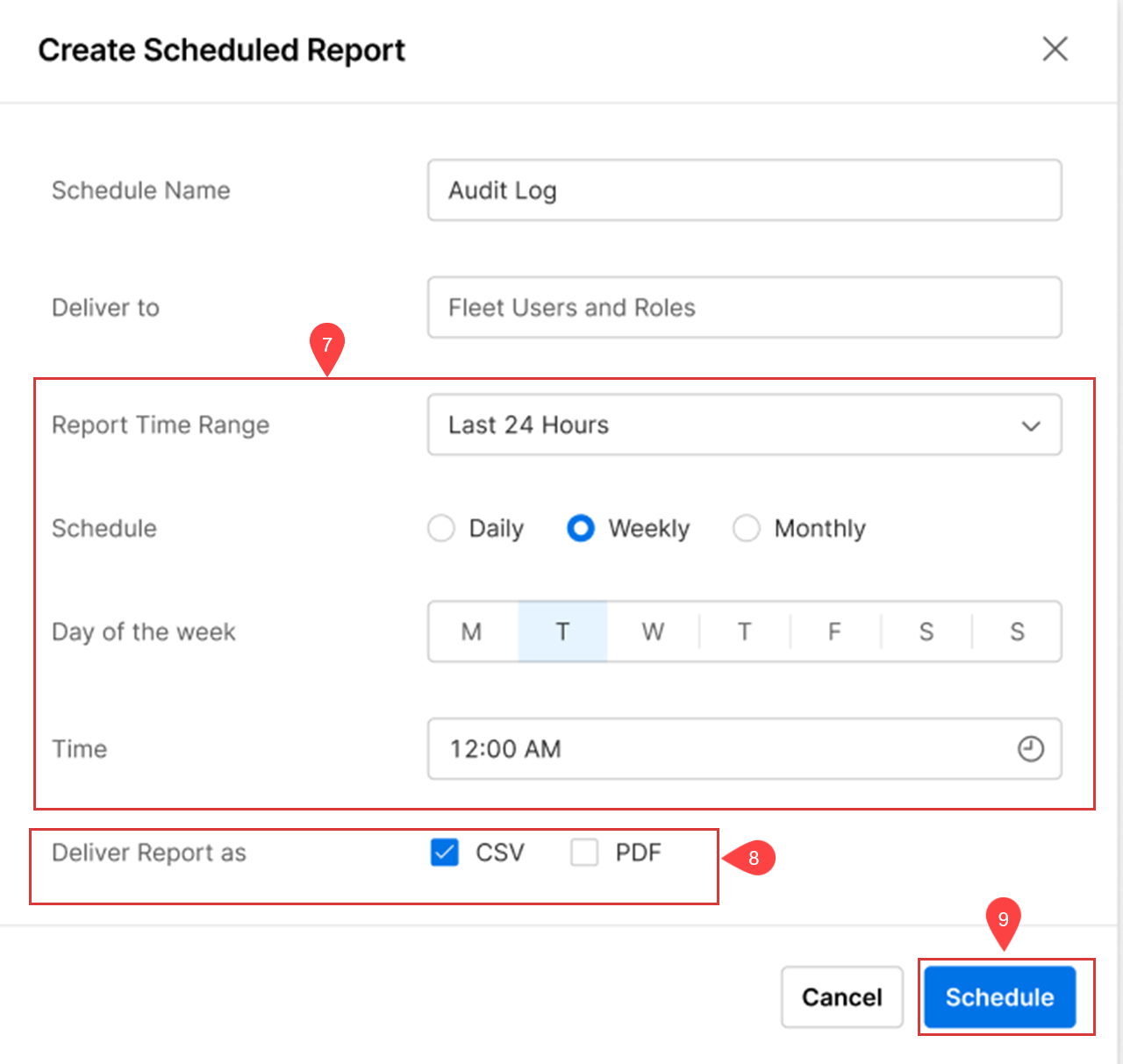Deselect Tuesday in the Day of the week row
Screen dimensions: 1123x1064
(562, 632)
